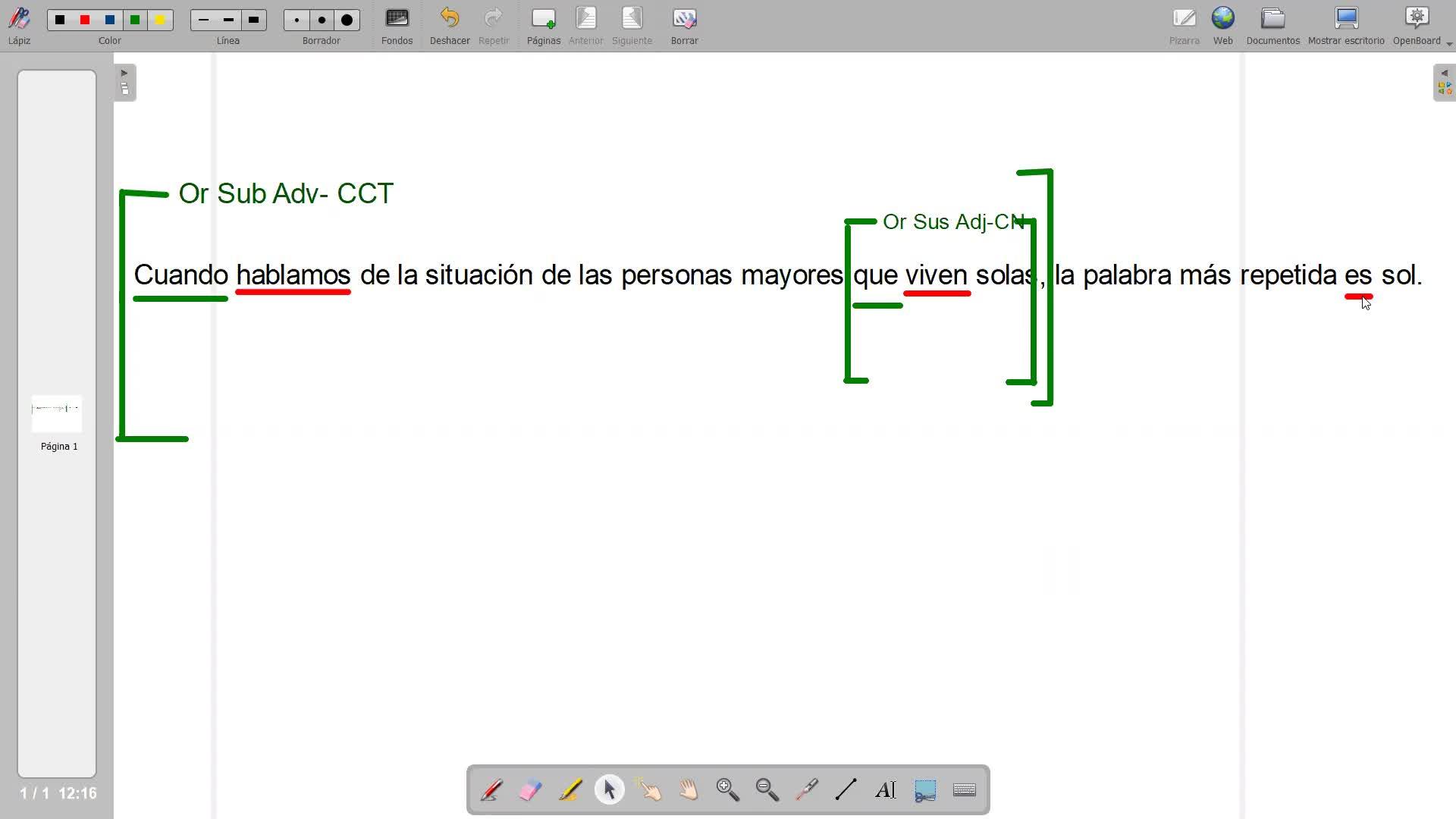Select the eraser tool in bottom toolbar

coord(531,790)
